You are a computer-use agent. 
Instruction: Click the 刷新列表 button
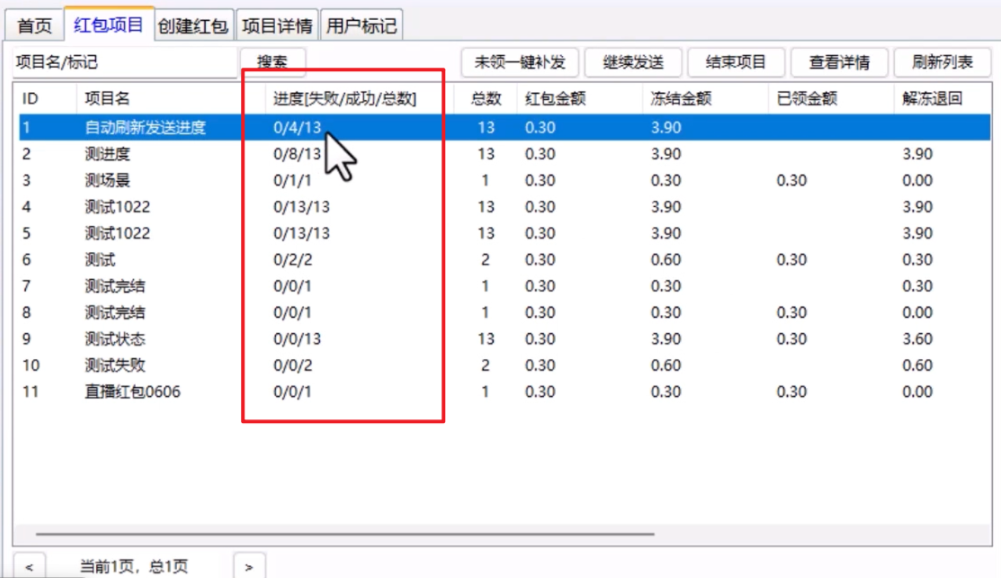942,62
